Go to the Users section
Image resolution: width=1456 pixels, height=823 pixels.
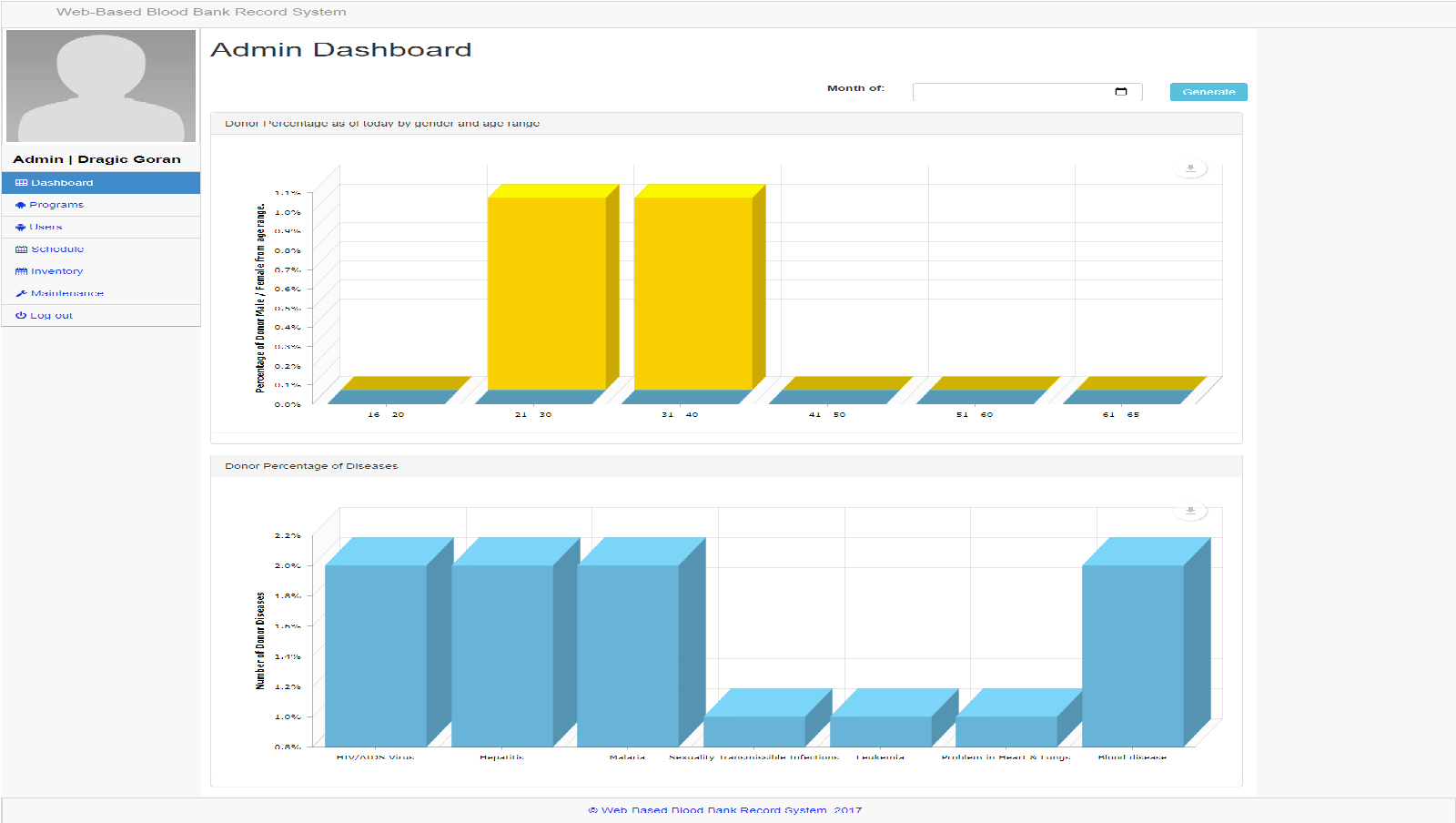coord(101,227)
